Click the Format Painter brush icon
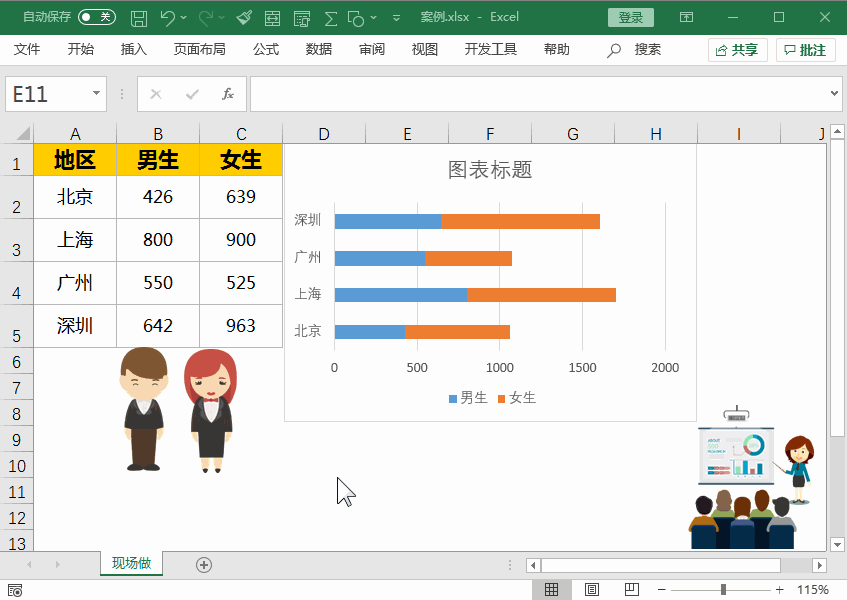Viewport: 847px width, 600px height. (x=244, y=18)
